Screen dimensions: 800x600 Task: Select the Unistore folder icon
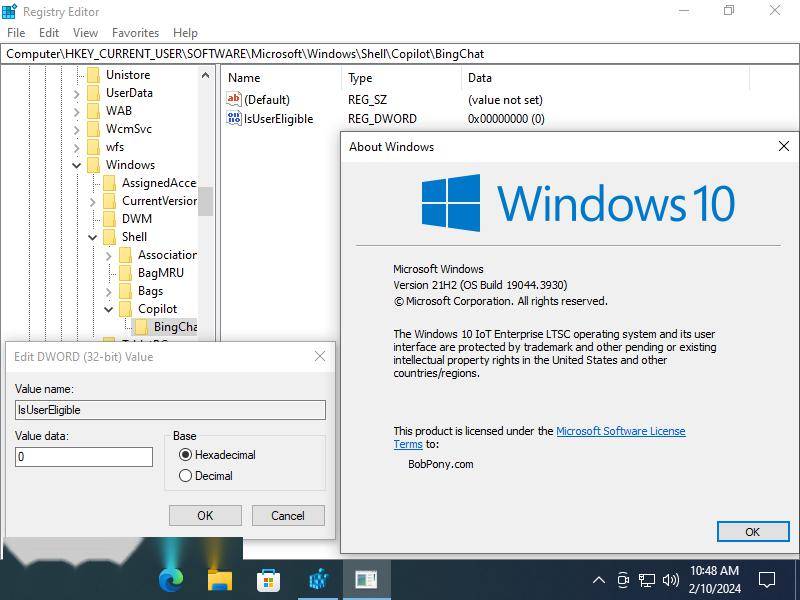[93, 75]
